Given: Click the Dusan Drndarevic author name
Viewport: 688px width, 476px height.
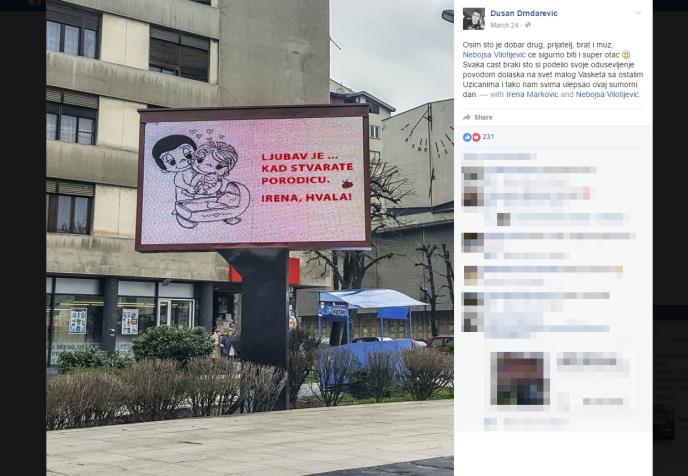Looking at the screenshot, I should [524, 14].
